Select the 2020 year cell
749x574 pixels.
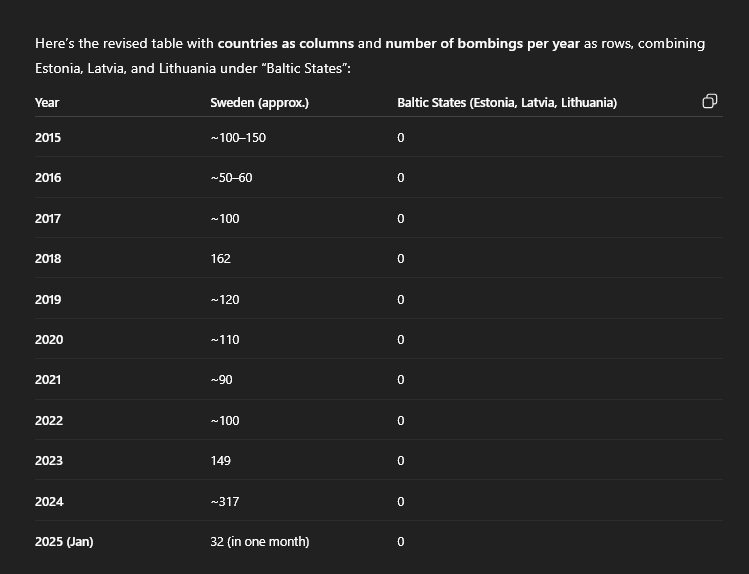(x=49, y=340)
